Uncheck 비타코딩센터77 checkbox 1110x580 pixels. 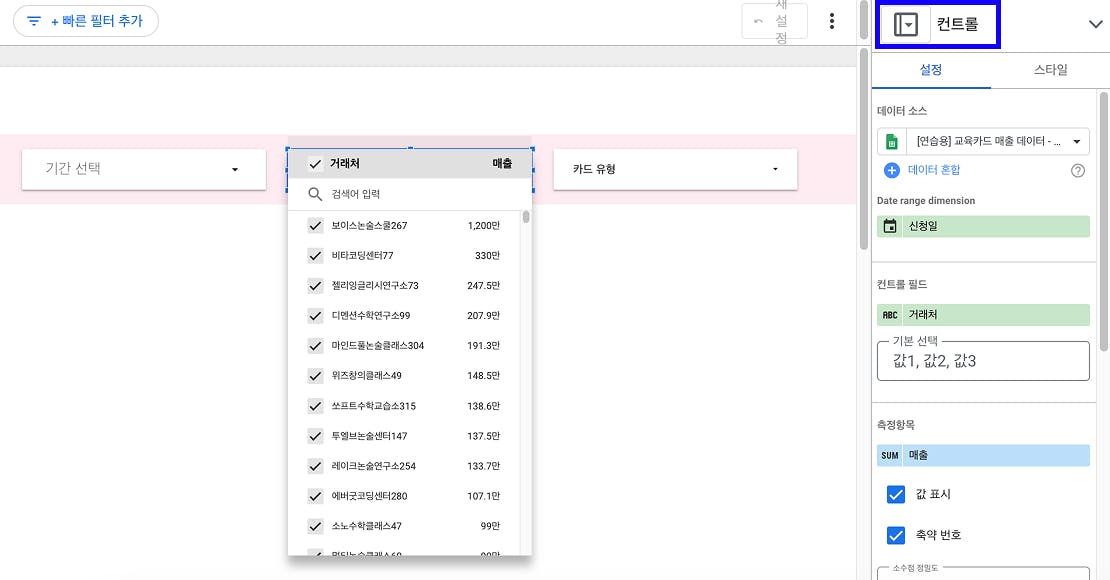point(315,256)
